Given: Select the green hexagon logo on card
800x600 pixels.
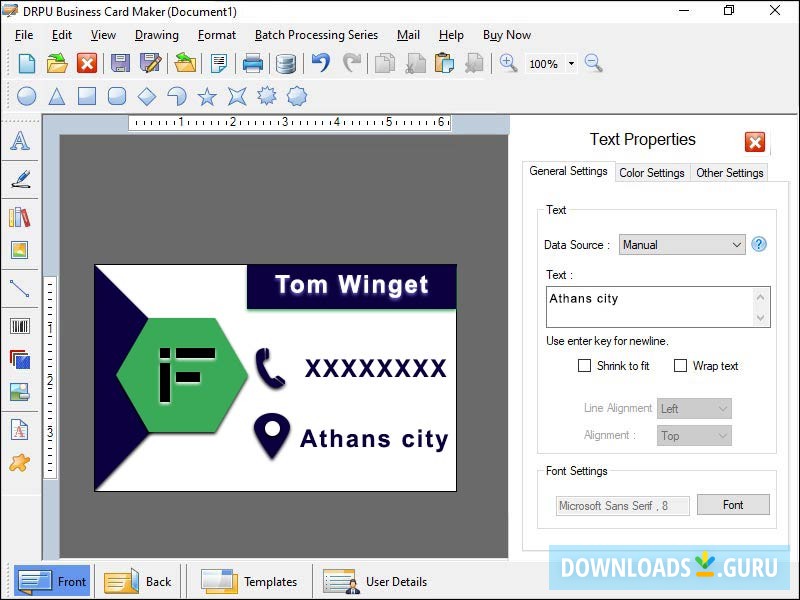Looking at the screenshot, I should (182, 376).
